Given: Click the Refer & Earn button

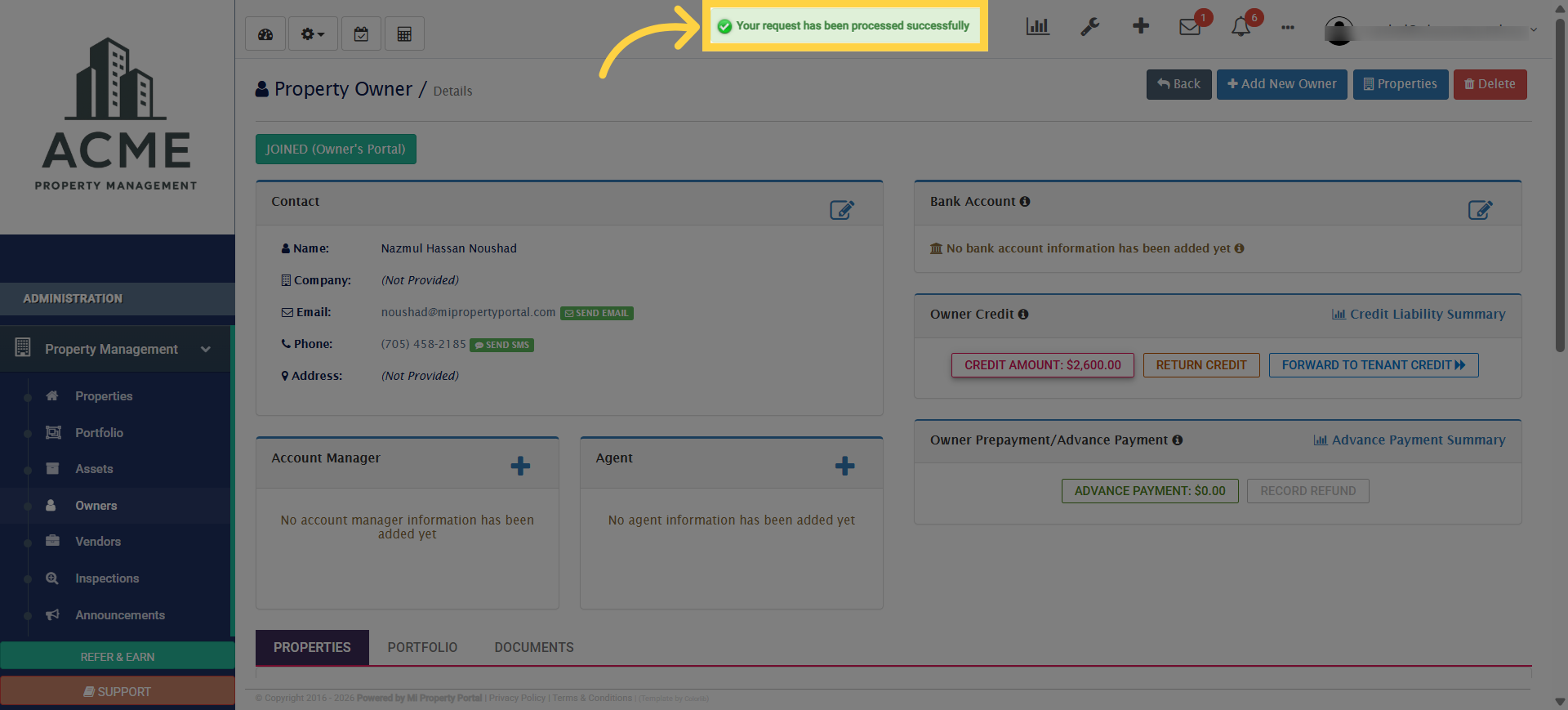Looking at the screenshot, I should click(x=118, y=657).
